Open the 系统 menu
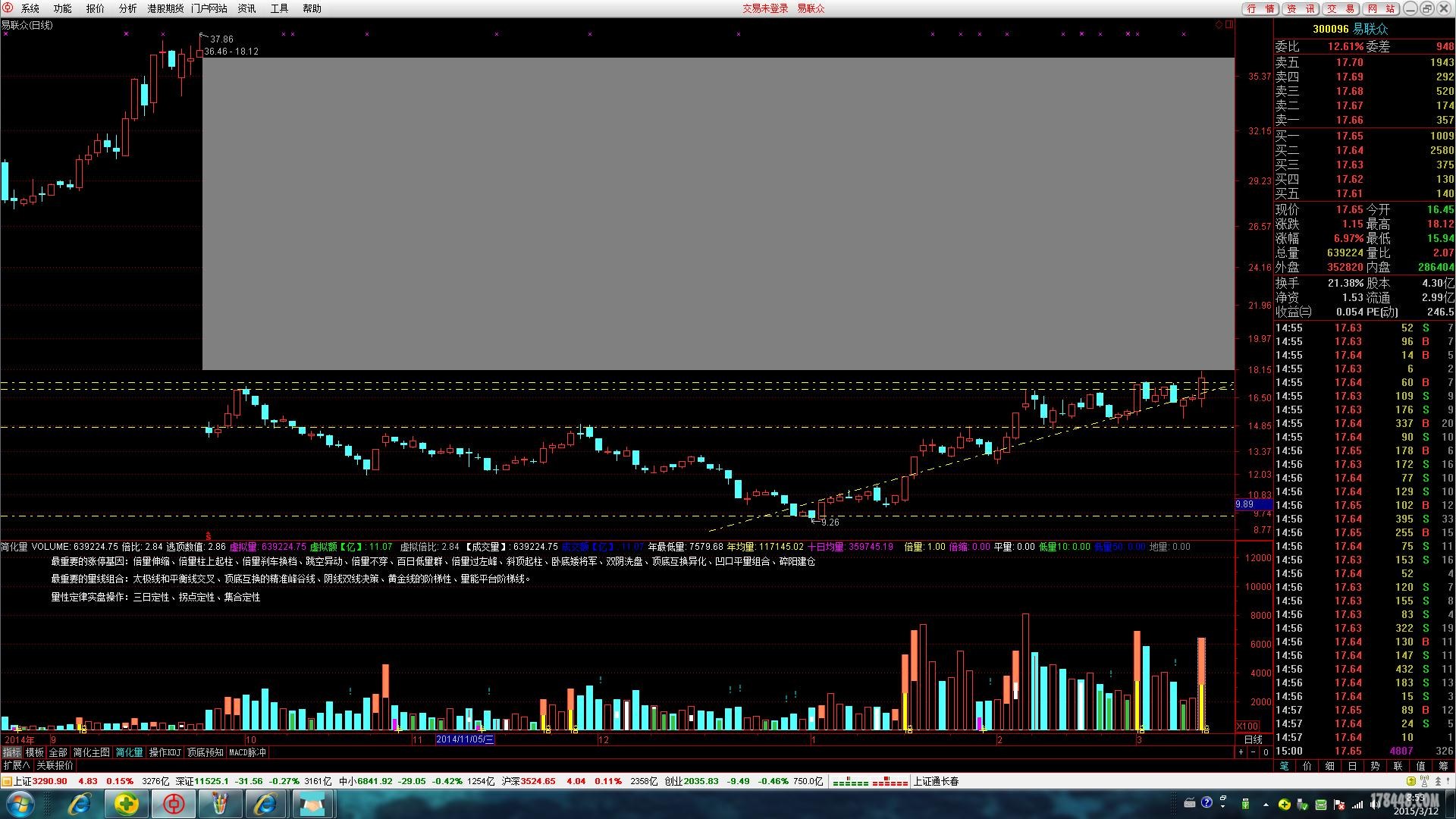Screen dimensions: 1456x819 tap(30, 8)
